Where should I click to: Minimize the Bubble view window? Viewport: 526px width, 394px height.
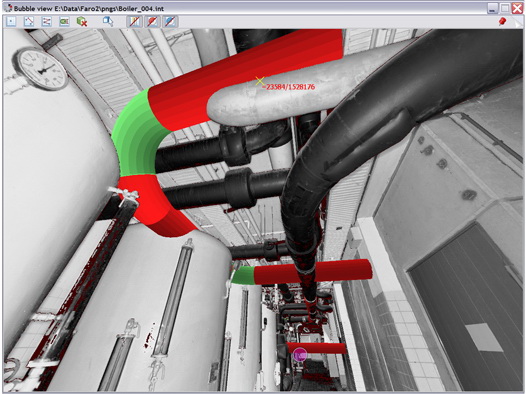(x=493, y=8)
